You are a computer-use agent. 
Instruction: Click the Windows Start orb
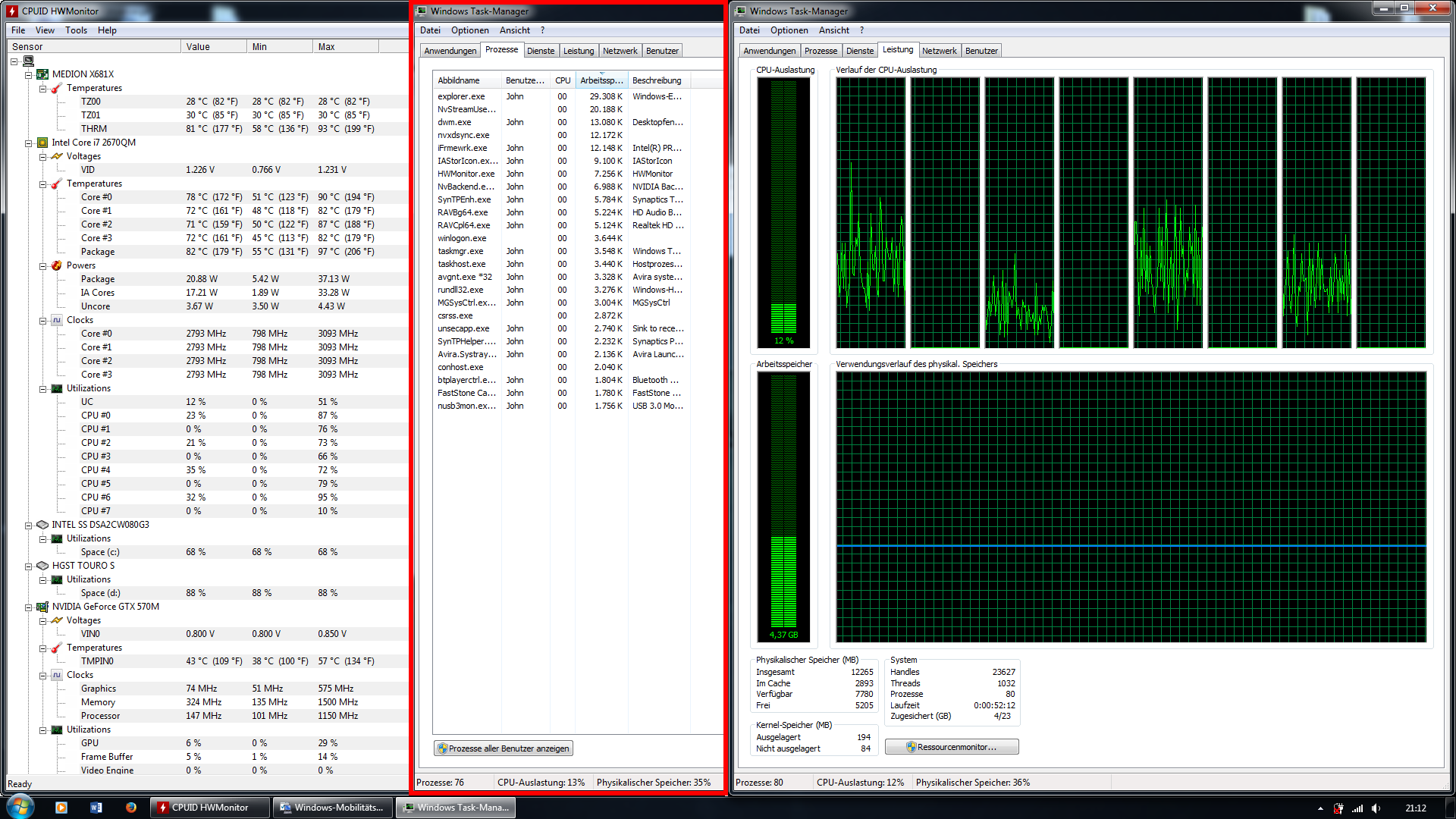[x=20, y=806]
